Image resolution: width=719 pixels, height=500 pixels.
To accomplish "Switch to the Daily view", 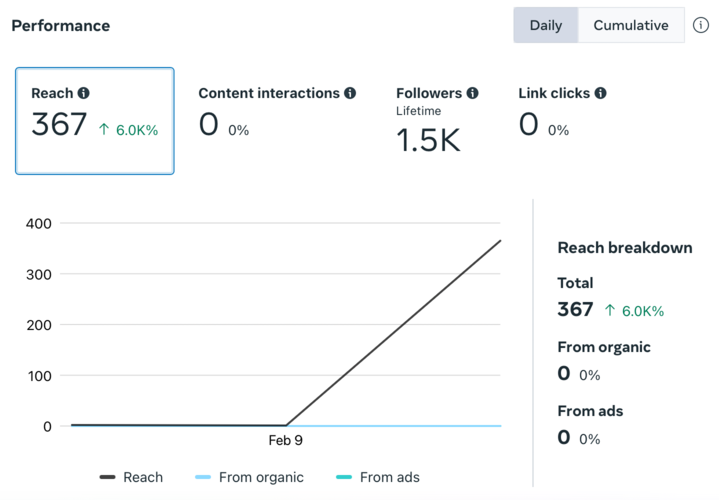I will pos(546,25).
